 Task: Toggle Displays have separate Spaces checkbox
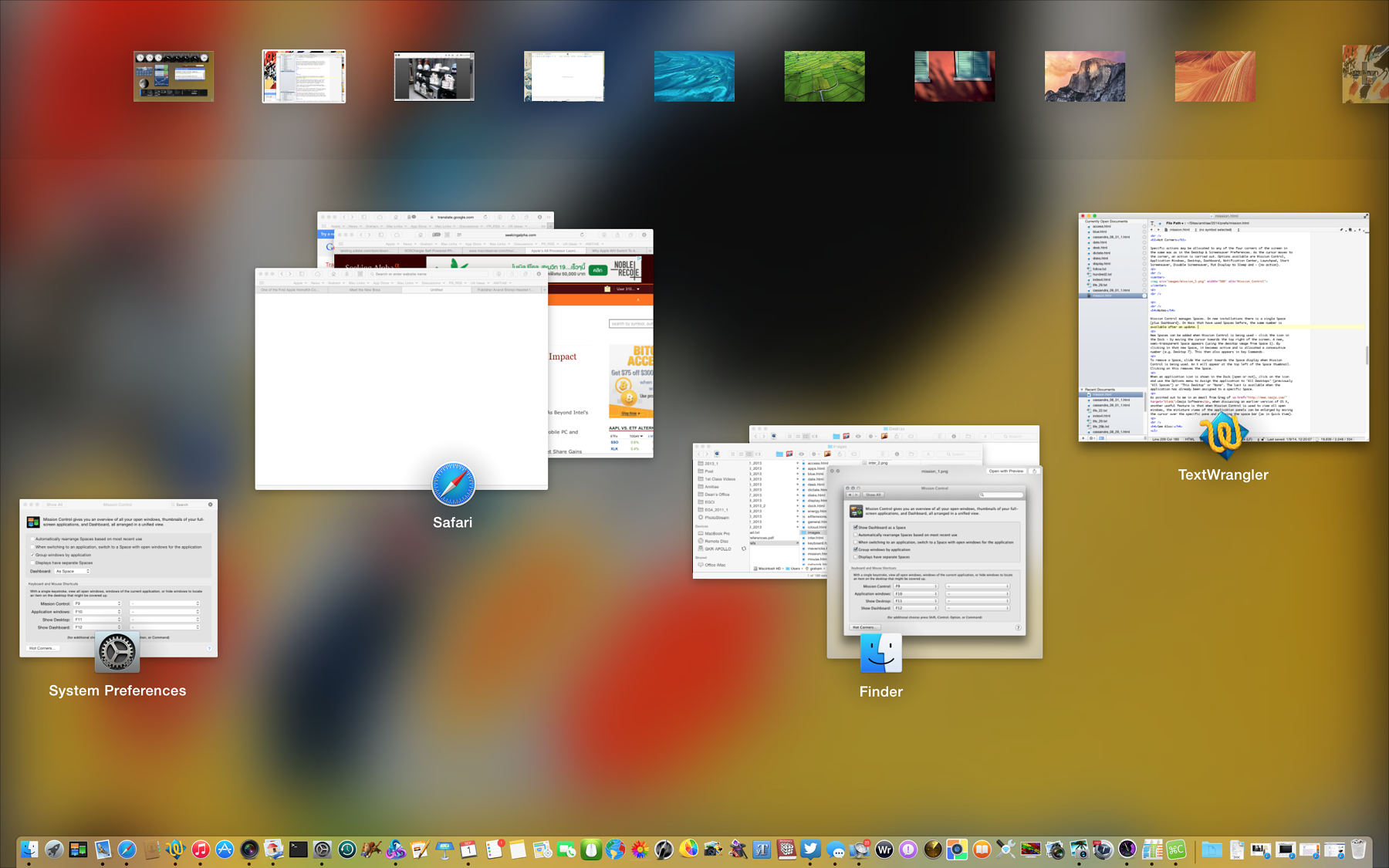tap(32, 562)
